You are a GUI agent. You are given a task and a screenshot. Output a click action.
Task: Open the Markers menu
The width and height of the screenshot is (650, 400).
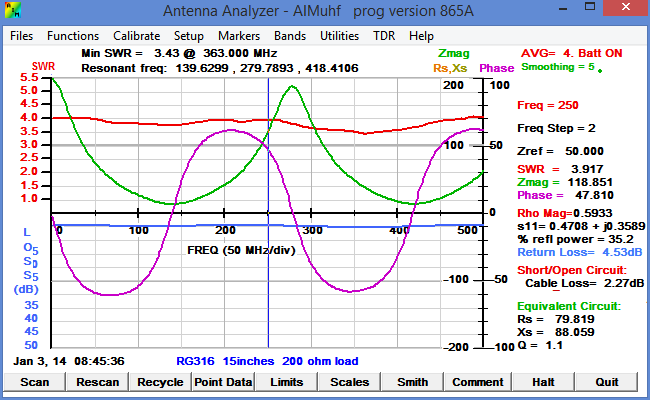tap(239, 35)
